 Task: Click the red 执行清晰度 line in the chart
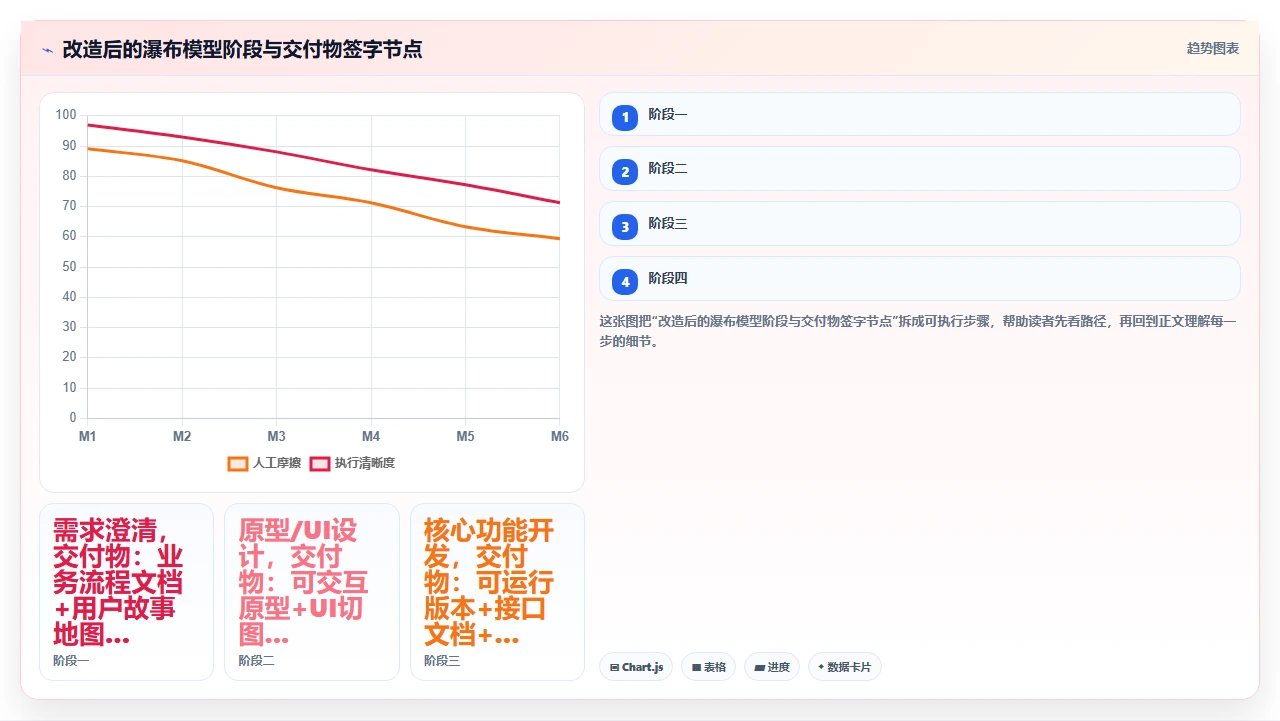pyautogui.click(x=371, y=170)
